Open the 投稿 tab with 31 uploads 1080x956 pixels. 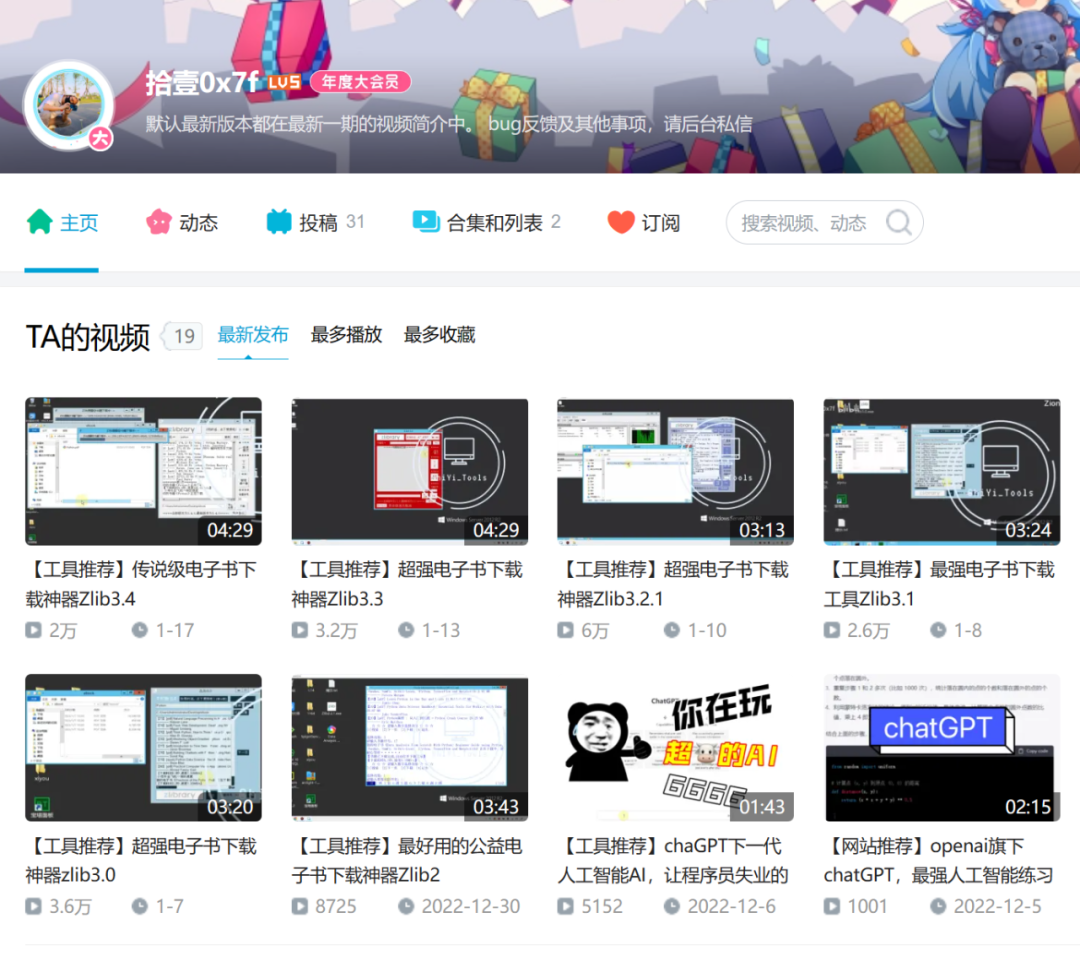click(x=315, y=222)
